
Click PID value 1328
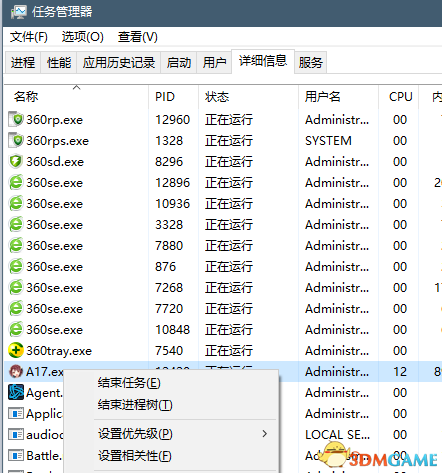169,141
